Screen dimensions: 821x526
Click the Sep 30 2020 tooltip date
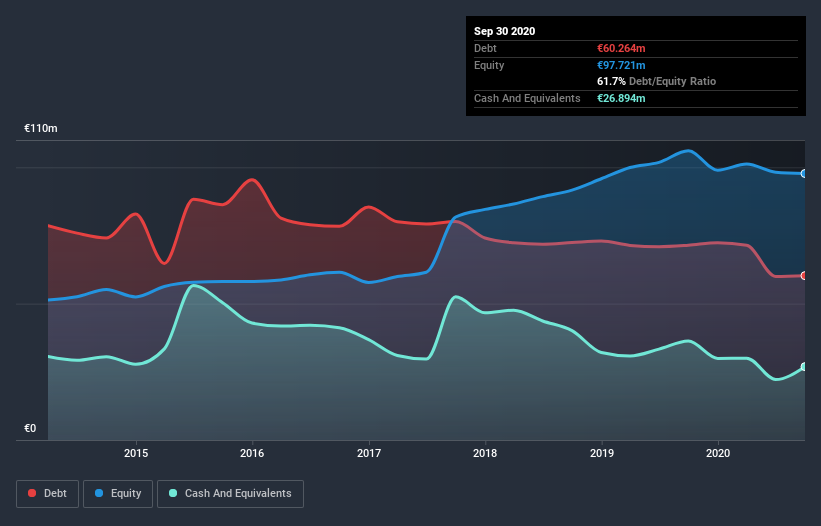tap(505, 31)
